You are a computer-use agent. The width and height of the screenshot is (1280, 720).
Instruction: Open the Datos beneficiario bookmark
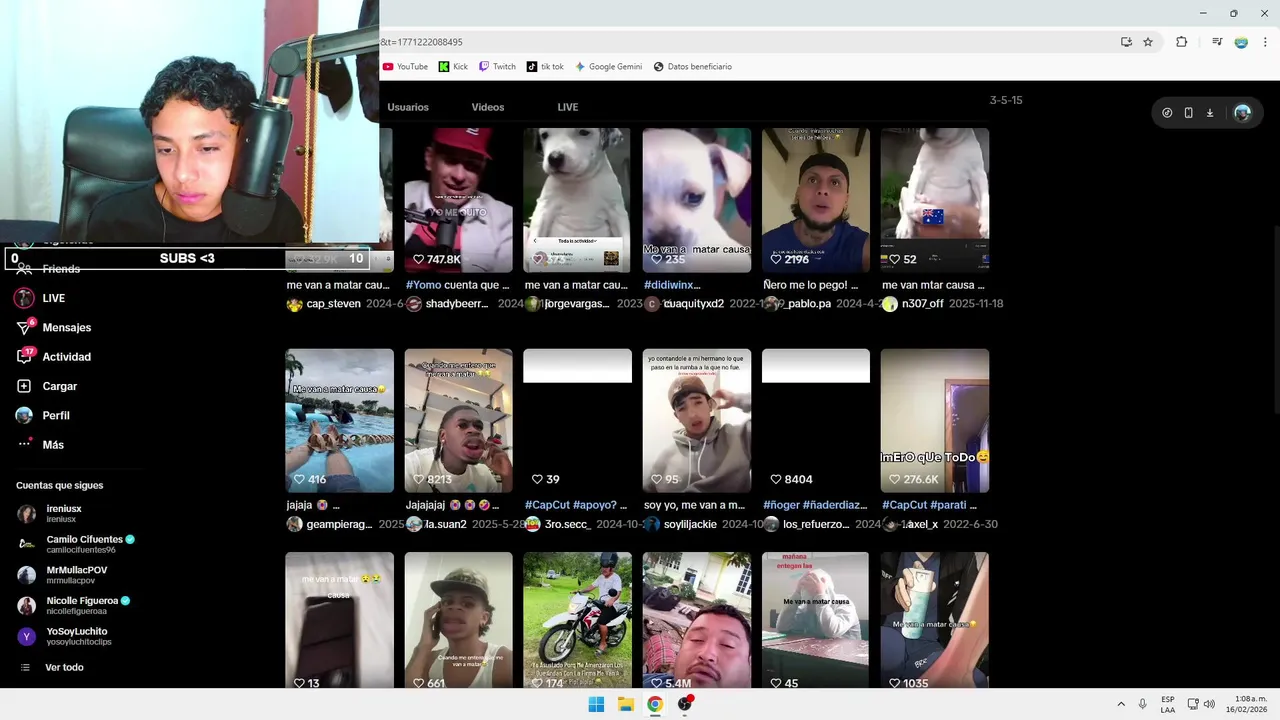(x=692, y=67)
